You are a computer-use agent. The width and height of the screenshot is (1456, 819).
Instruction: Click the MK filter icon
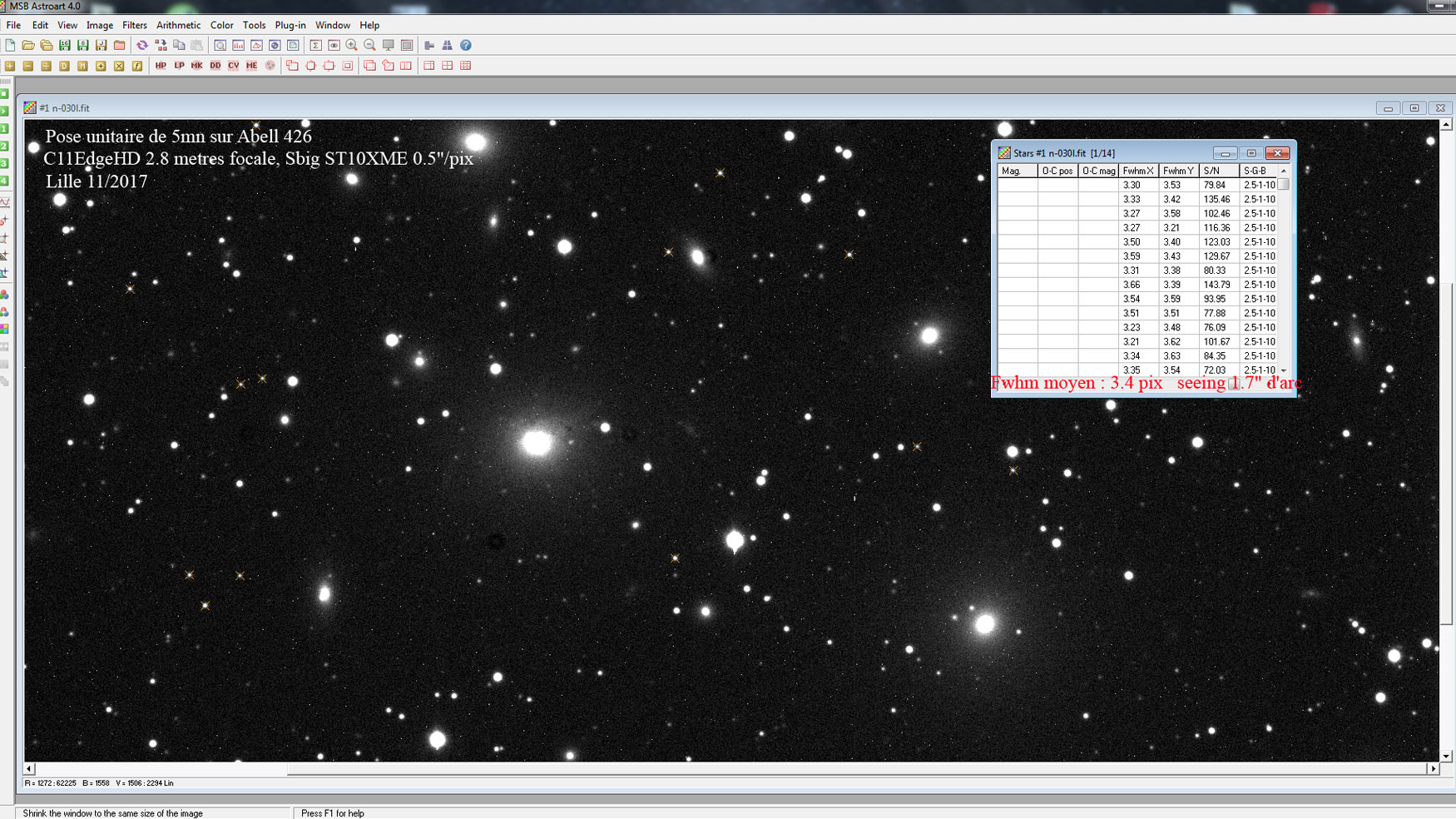pyautogui.click(x=197, y=66)
